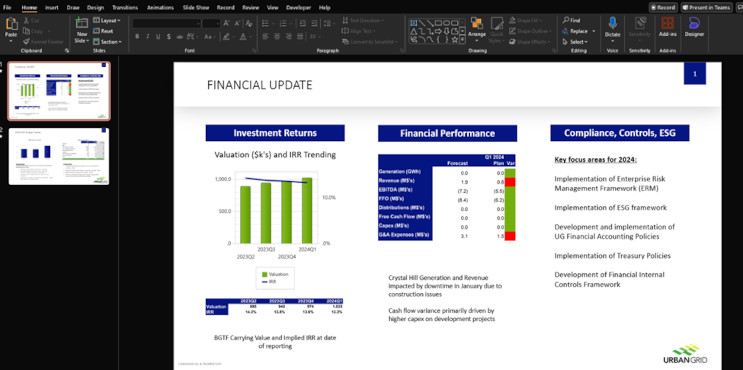This screenshot has height=370, width=743.
Task: Select slide 1 thumbnail
Action: (59, 90)
